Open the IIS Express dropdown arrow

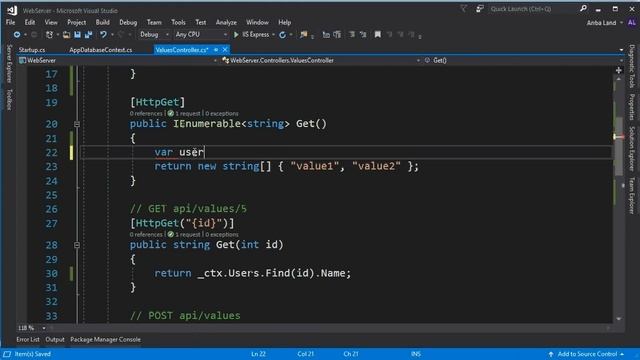tap(273, 35)
